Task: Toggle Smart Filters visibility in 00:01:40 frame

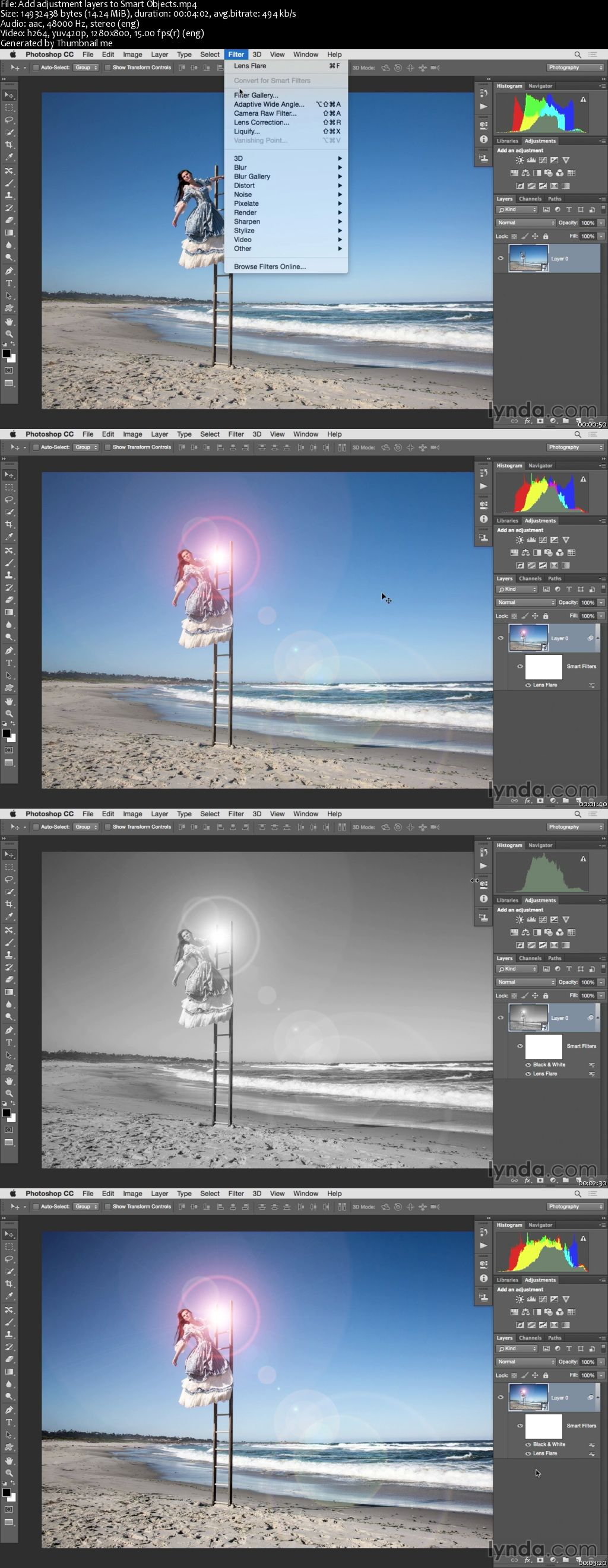Action: click(x=520, y=666)
